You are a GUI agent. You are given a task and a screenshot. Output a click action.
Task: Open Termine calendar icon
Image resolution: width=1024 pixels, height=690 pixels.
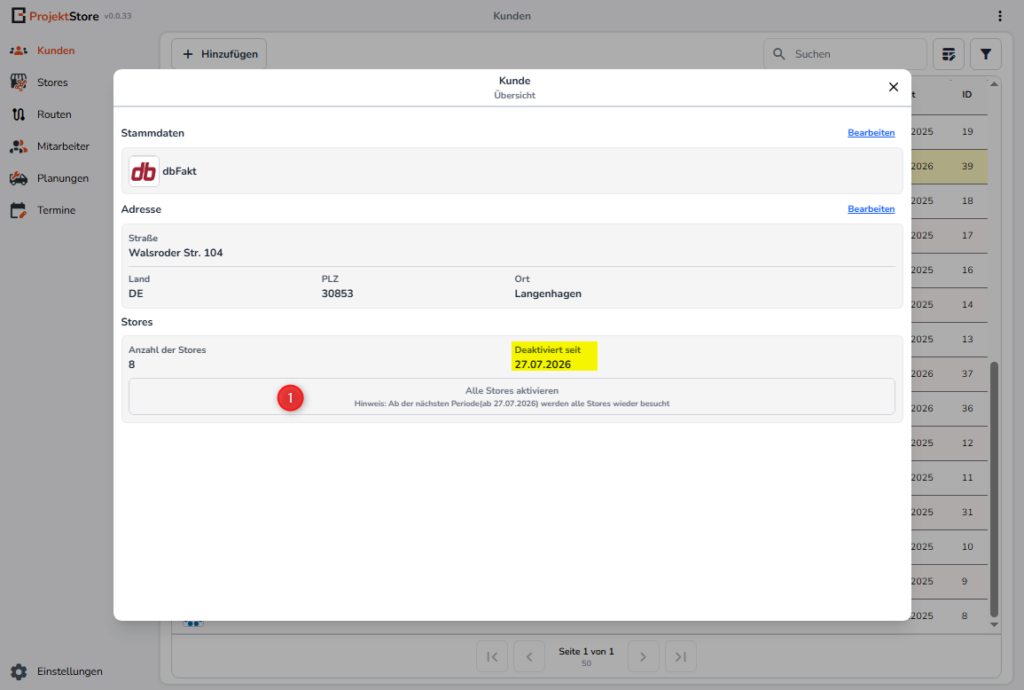(x=18, y=210)
